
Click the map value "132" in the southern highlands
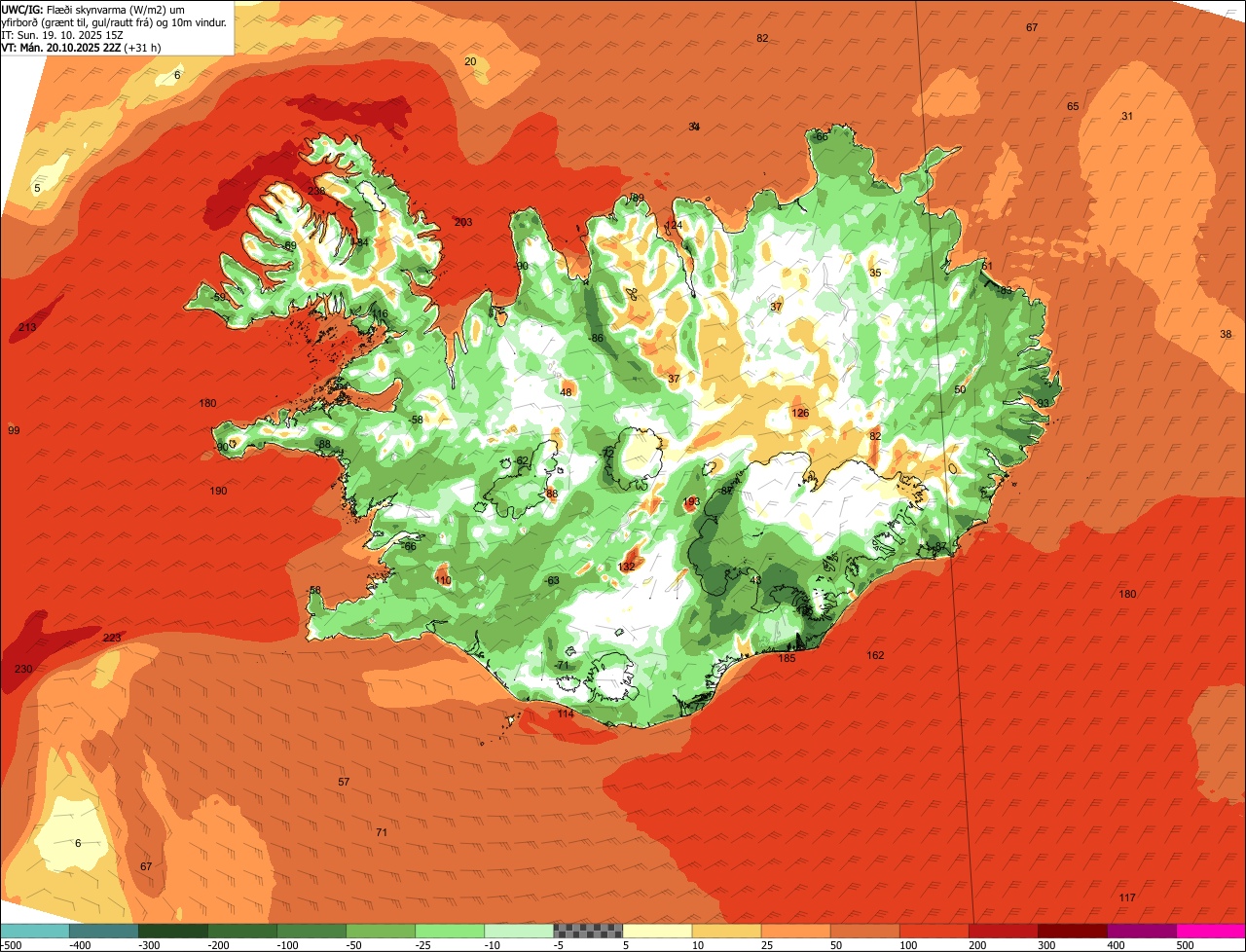pos(627,568)
